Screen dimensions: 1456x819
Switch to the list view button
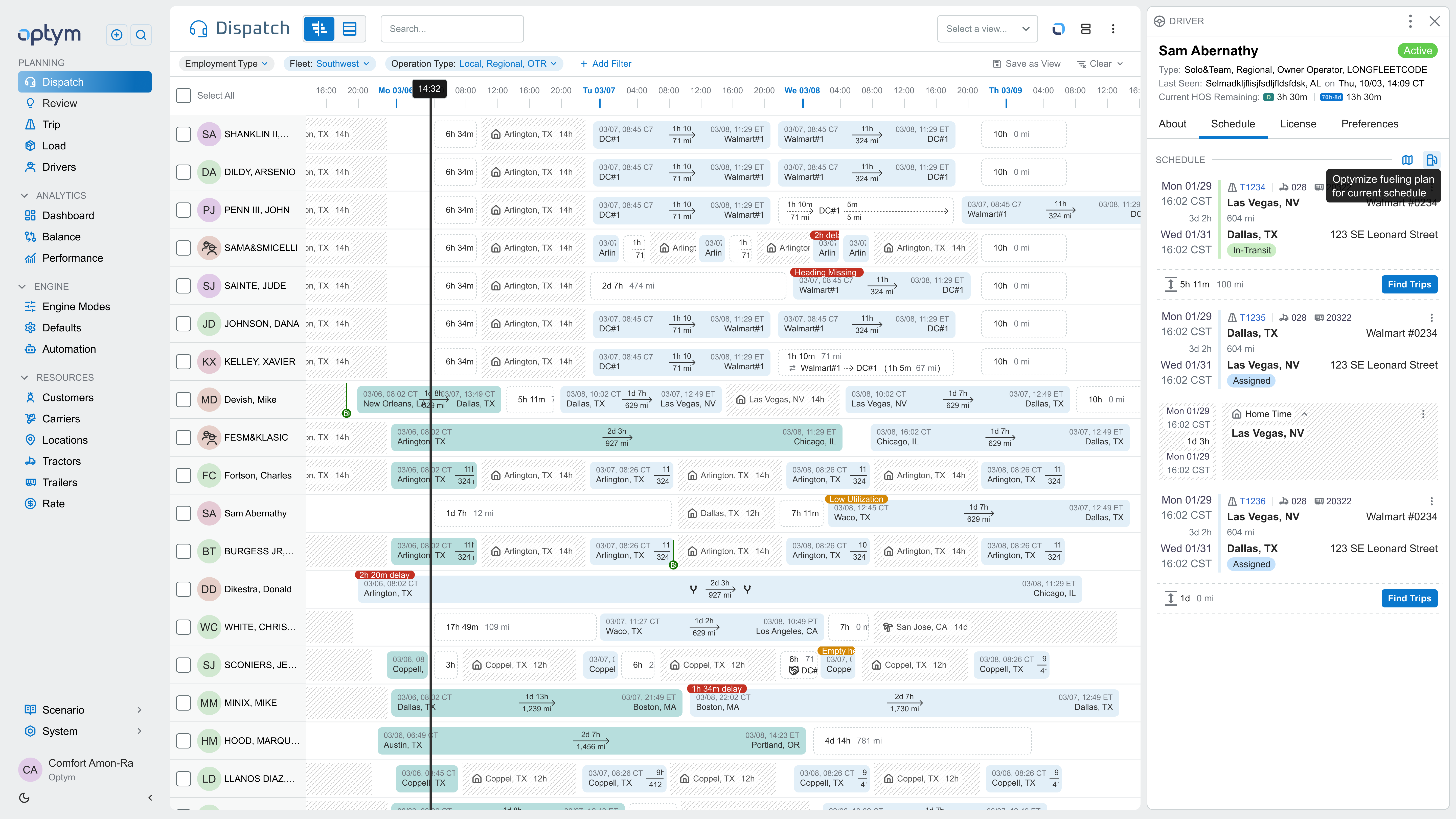point(350,29)
